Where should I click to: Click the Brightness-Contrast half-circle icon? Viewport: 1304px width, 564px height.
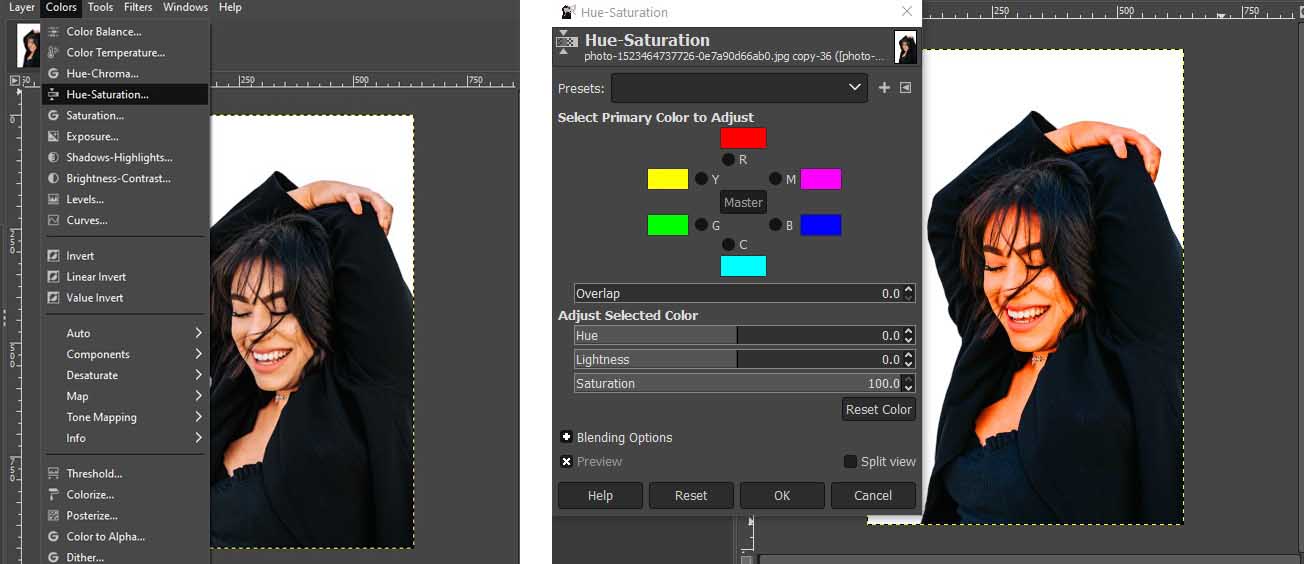click(54, 179)
